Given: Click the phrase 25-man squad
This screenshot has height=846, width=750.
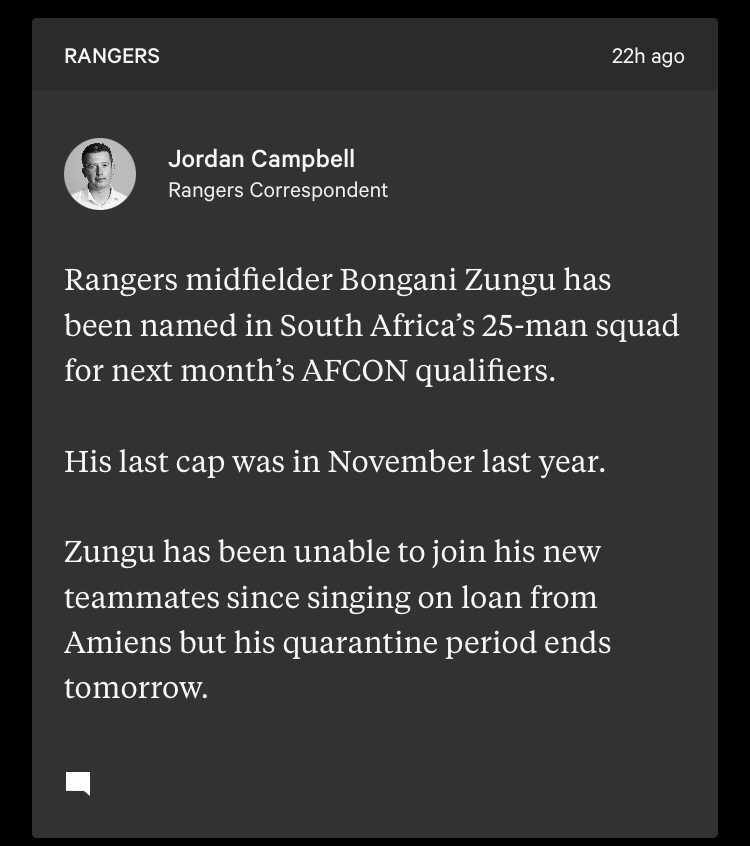Looking at the screenshot, I should [581, 326].
